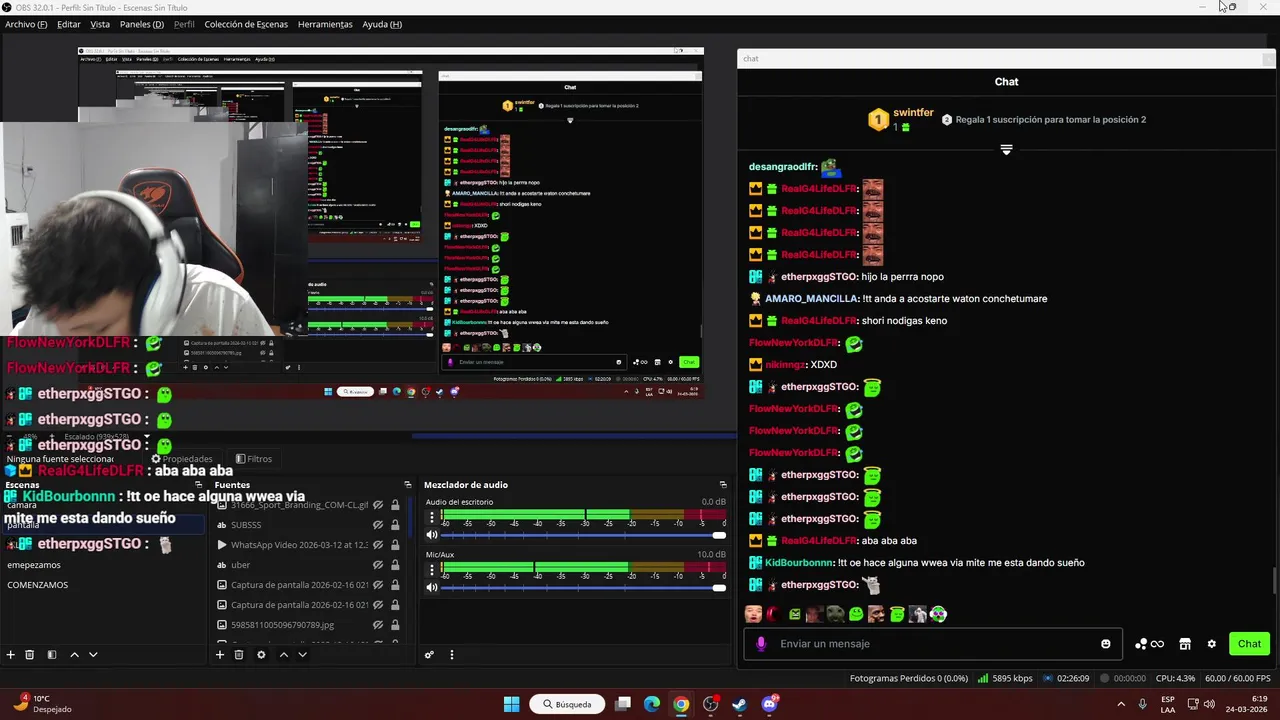Select the COMENZAMOS scene

[38, 585]
